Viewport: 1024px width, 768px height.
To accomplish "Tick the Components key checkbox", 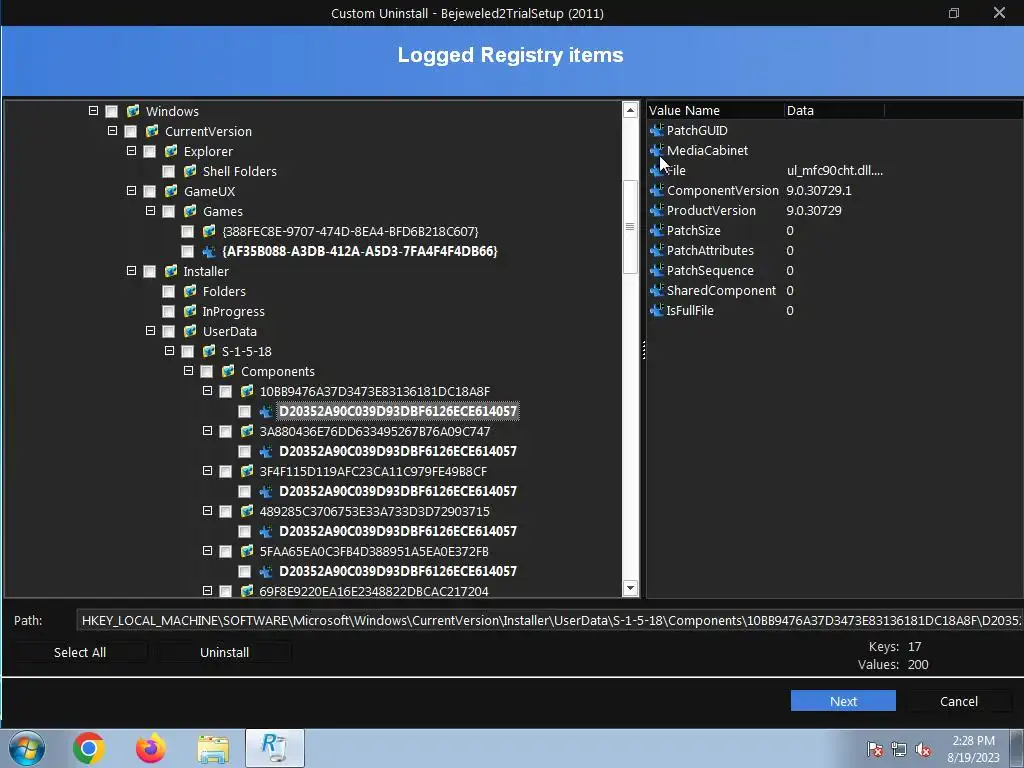I will coord(206,372).
